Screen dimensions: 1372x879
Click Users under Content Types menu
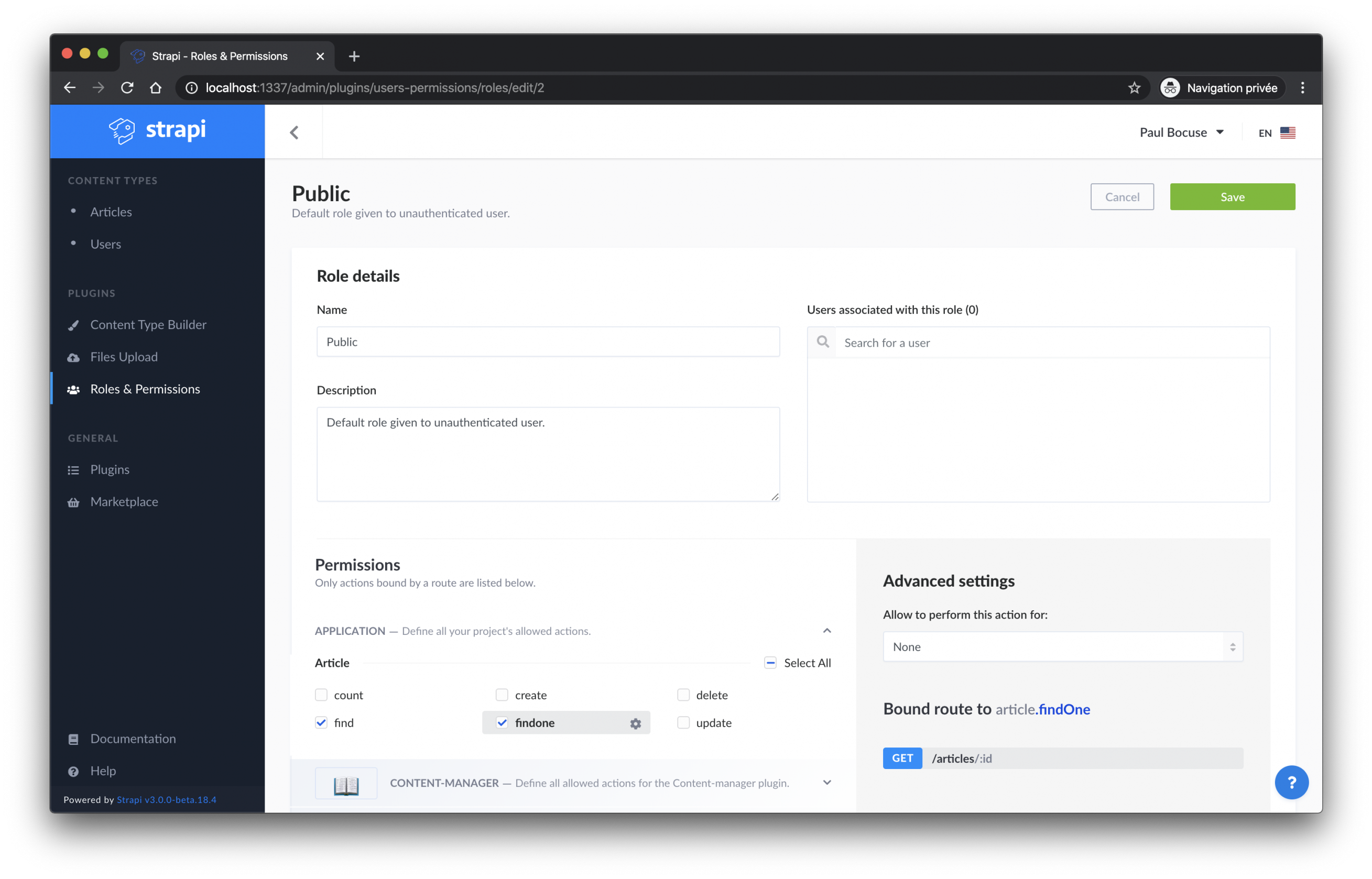coord(106,243)
